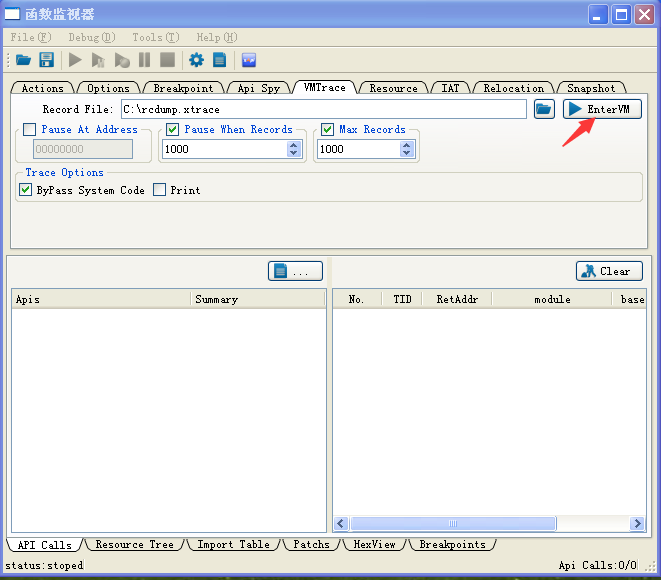Click the scrollbar left arrow in call list
Viewport: 661px width, 580px height.
[341, 524]
